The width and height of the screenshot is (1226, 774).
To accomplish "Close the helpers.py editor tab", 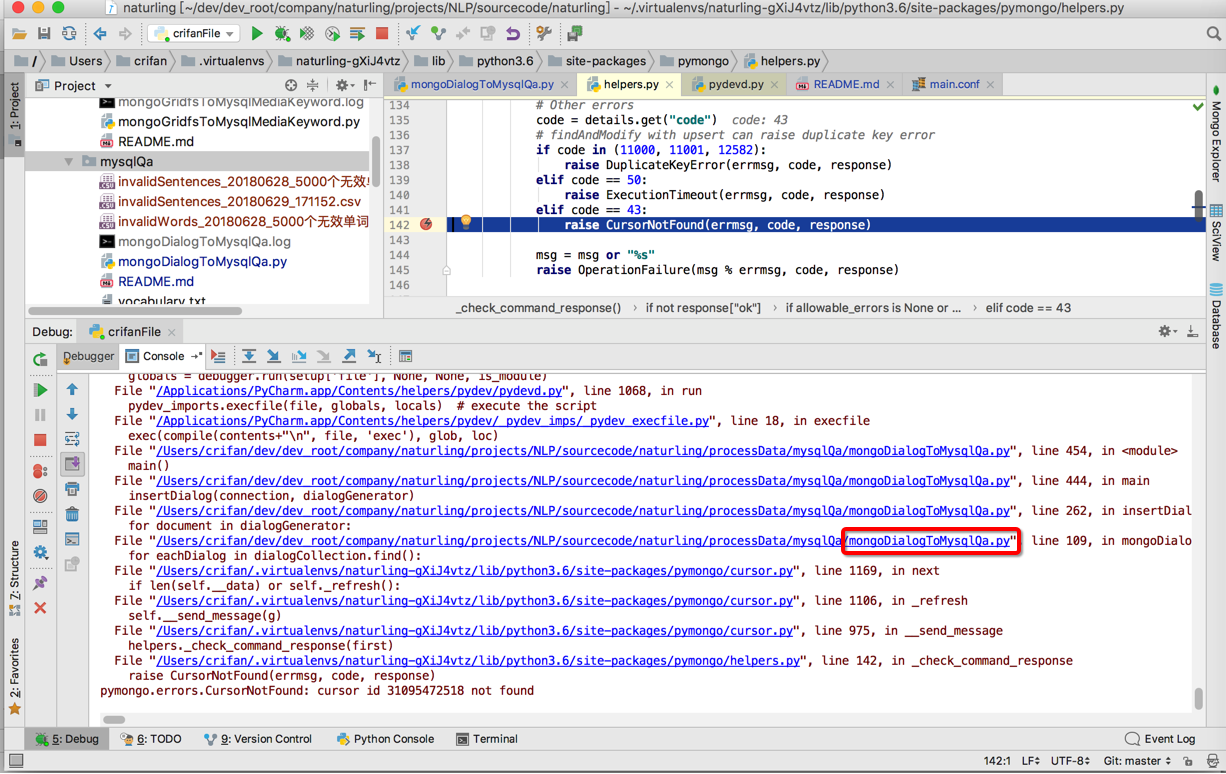I will [x=670, y=85].
